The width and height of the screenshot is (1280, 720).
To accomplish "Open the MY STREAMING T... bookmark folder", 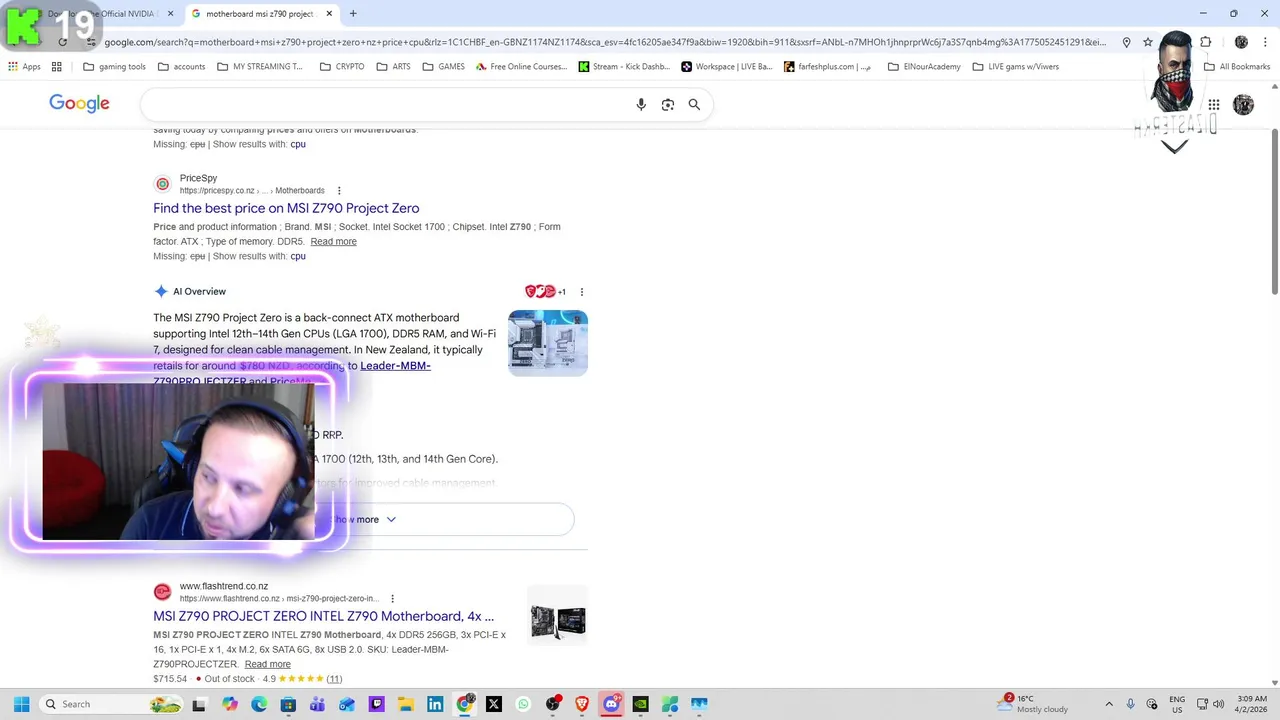I will click(x=259, y=66).
